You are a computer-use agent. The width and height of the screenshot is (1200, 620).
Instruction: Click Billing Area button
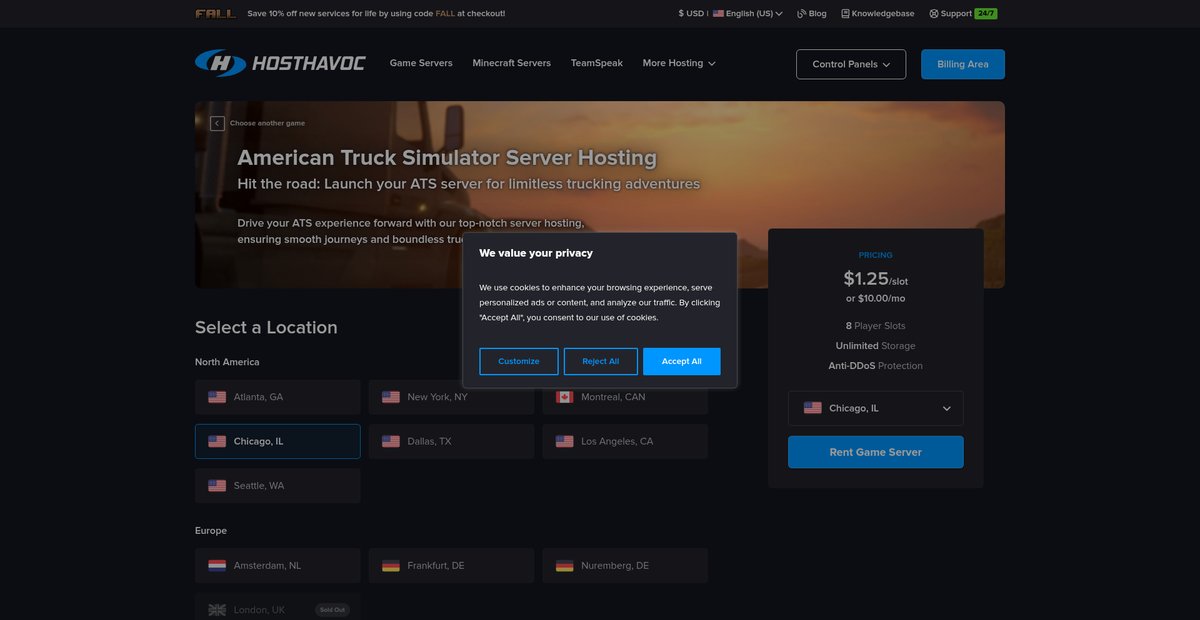point(963,64)
